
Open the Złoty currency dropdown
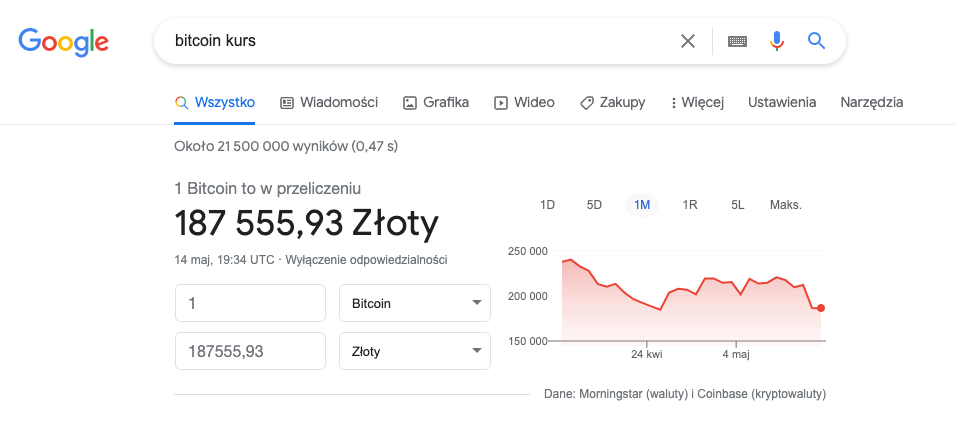[x=415, y=351]
